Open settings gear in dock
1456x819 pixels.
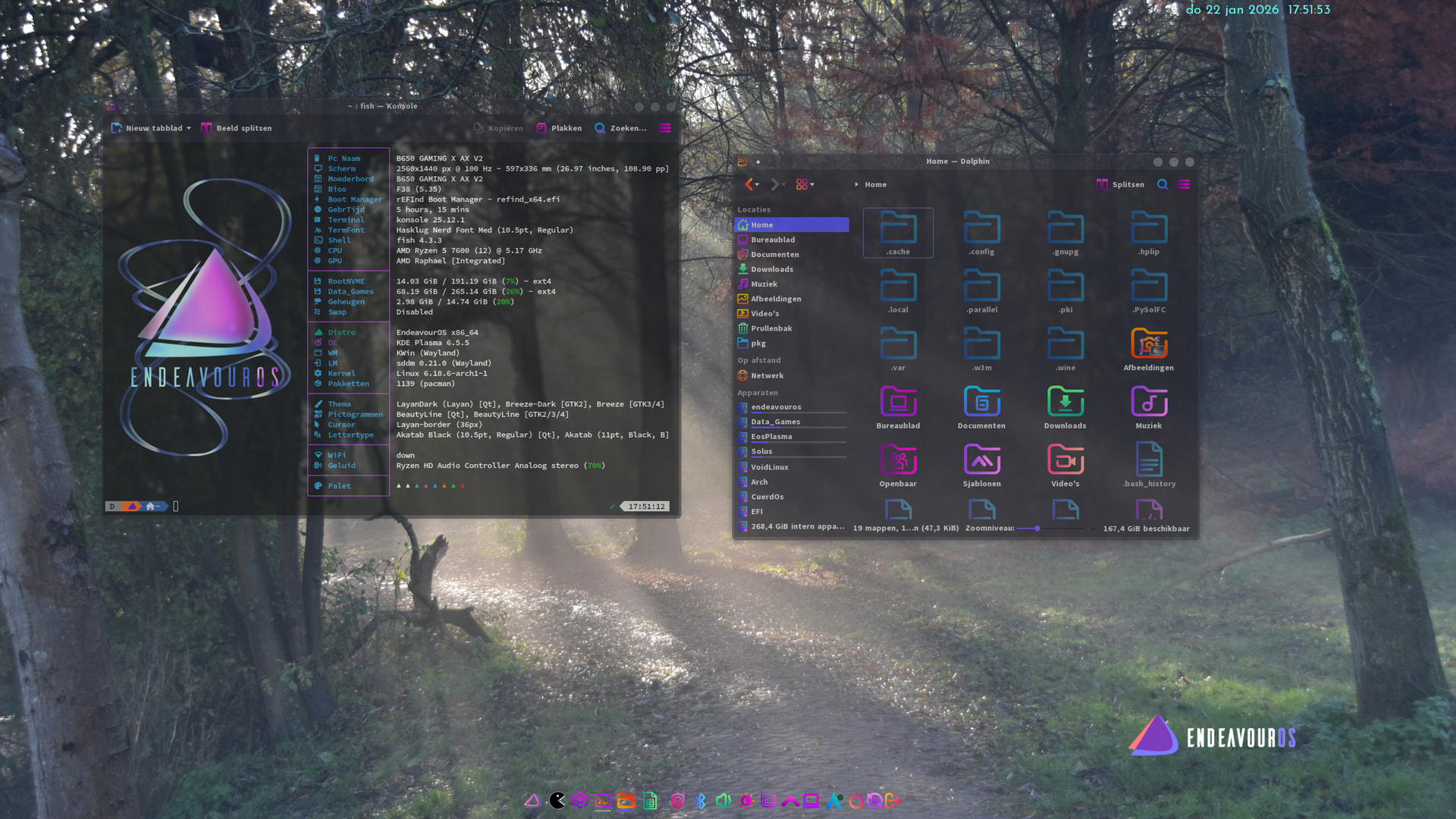[x=580, y=801]
